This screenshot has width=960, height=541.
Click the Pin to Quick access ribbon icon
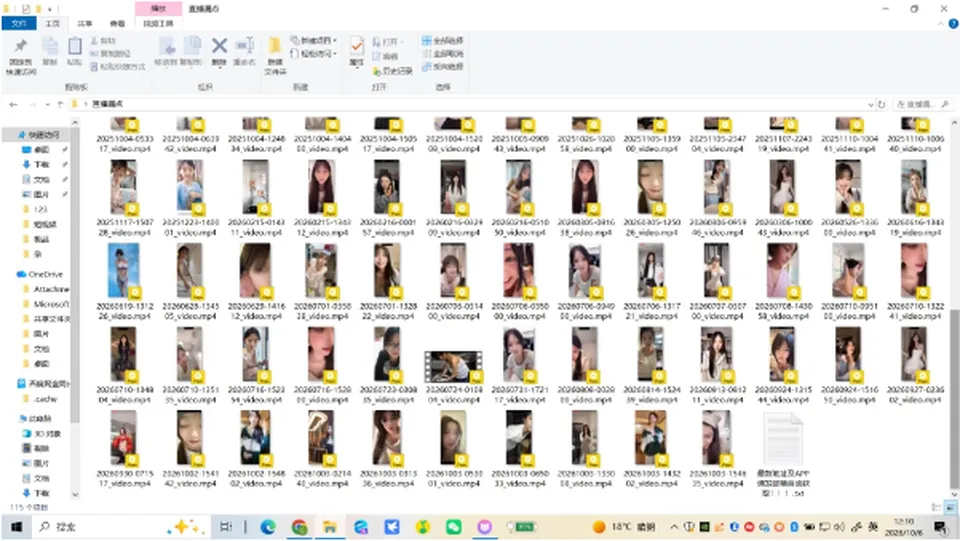pyautogui.click(x=21, y=55)
